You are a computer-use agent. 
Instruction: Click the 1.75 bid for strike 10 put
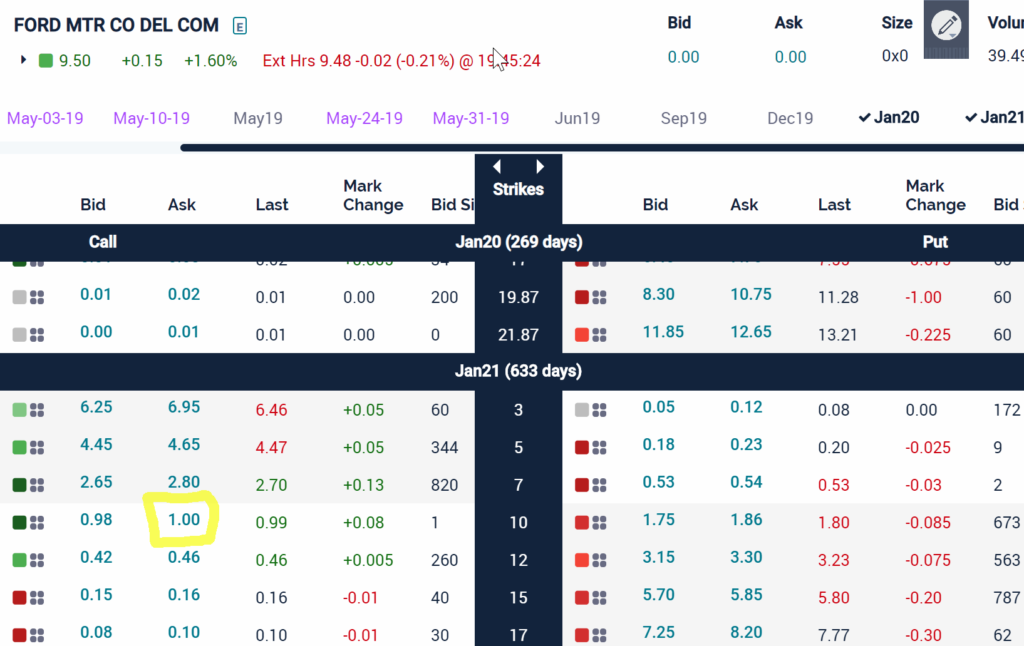point(660,521)
